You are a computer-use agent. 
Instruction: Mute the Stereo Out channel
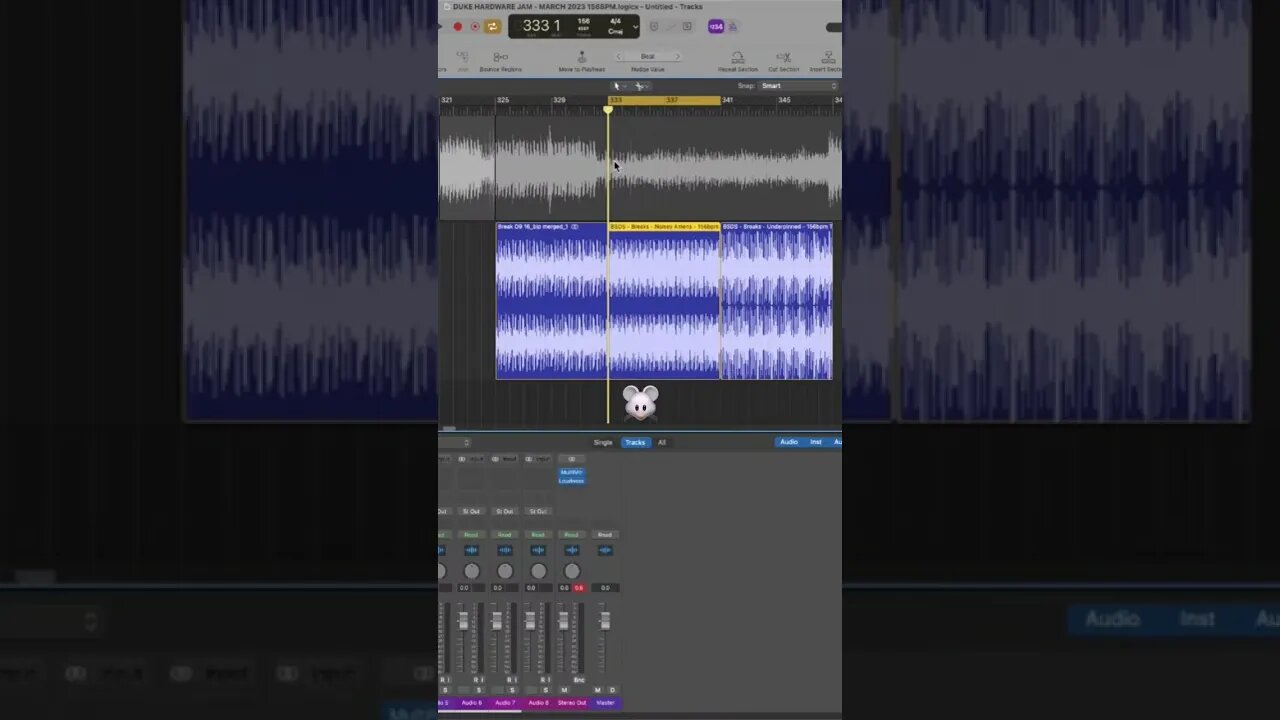coord(564,690)
